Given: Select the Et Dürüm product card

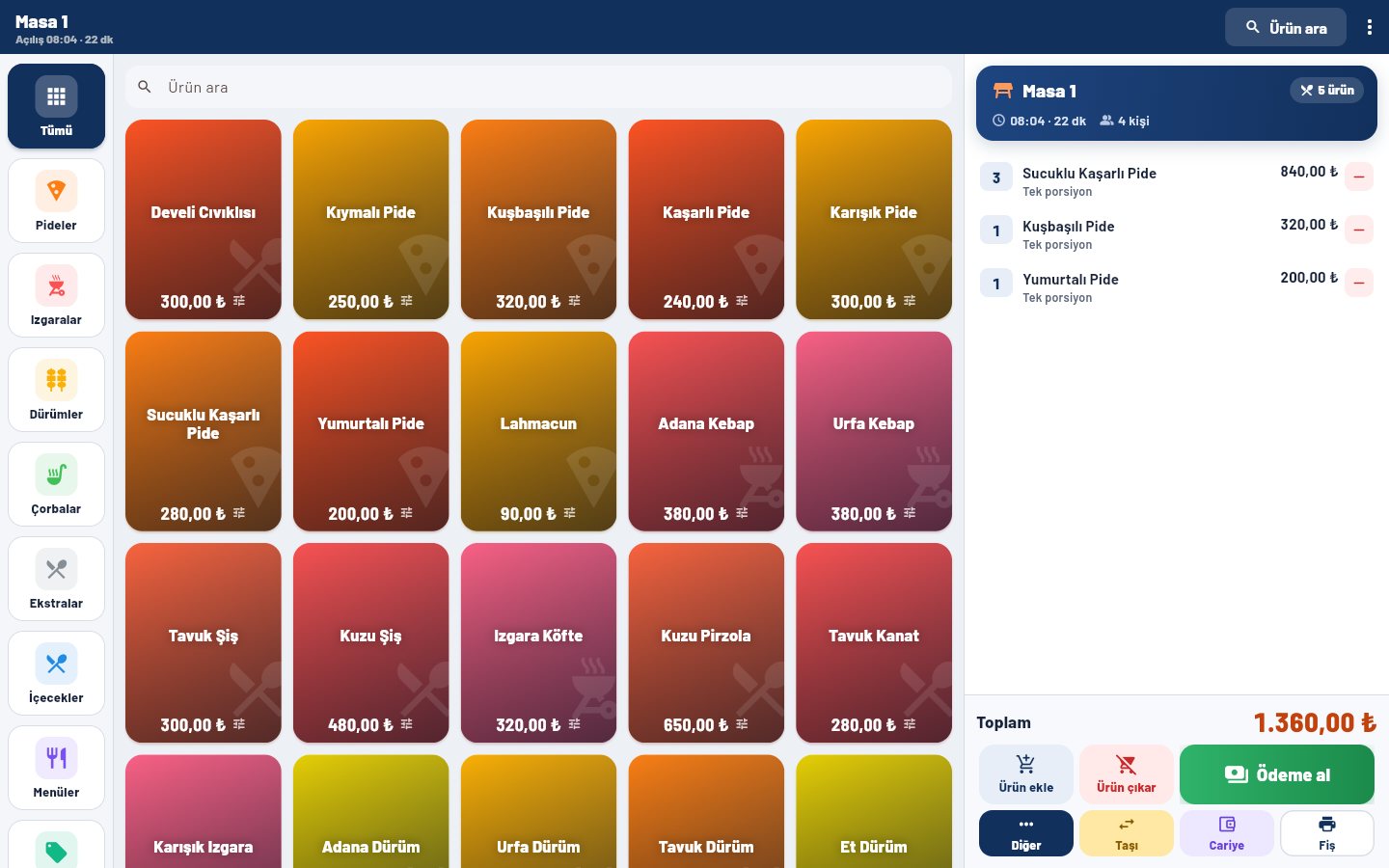Looking at the screenshot, I should tap(874, 812).
